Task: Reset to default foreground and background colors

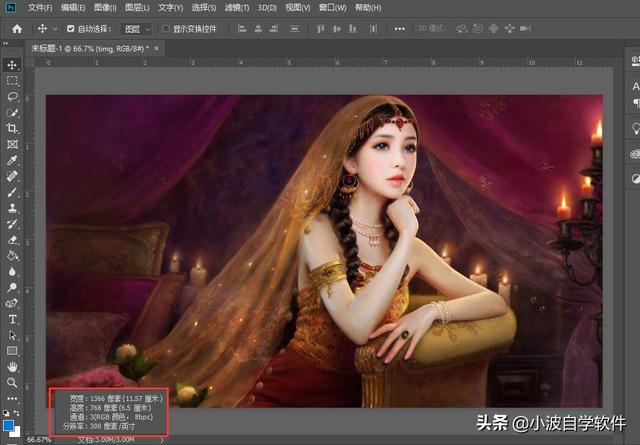Action: click(6, 413)
